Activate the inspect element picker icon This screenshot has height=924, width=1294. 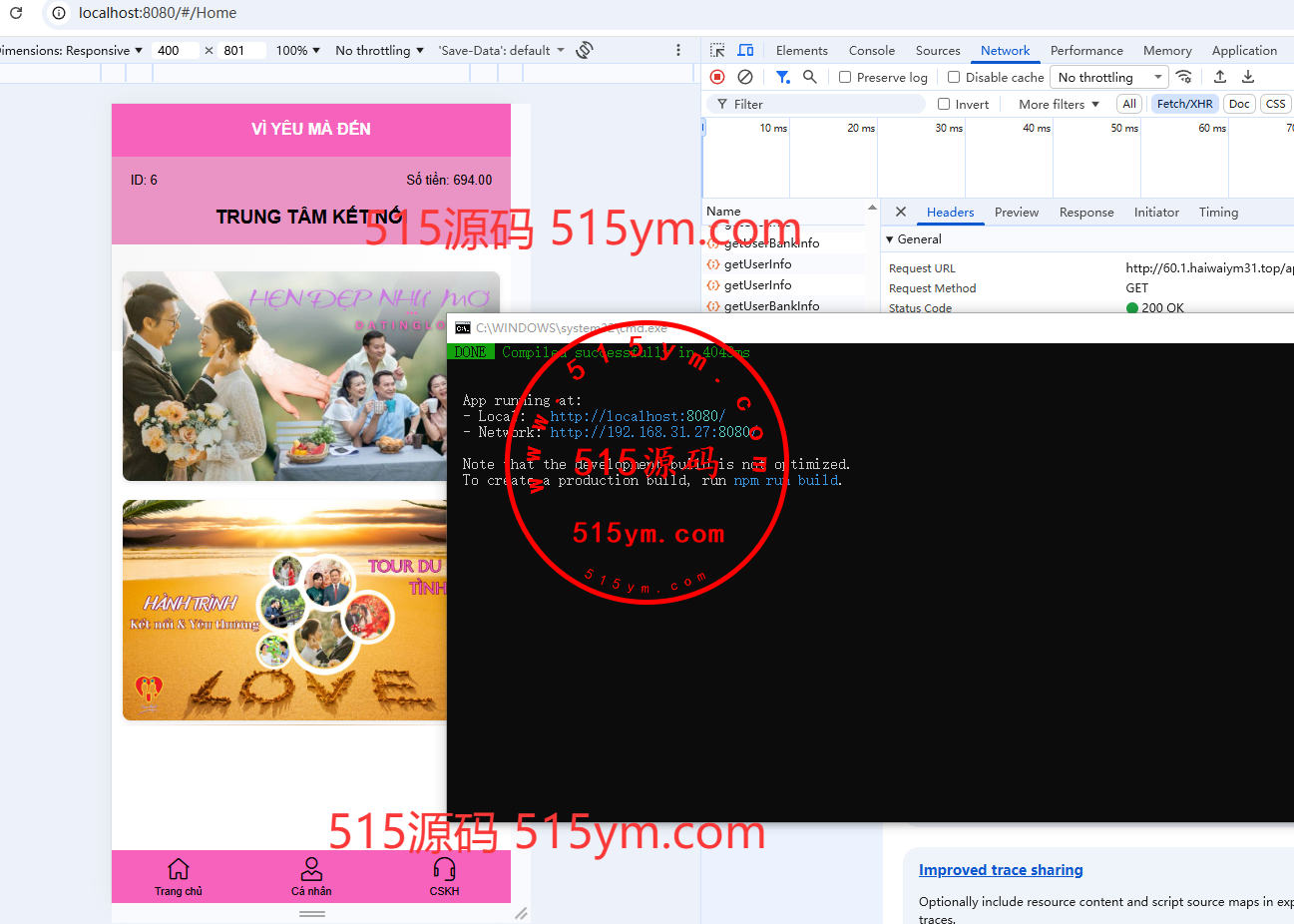(717, 50)
